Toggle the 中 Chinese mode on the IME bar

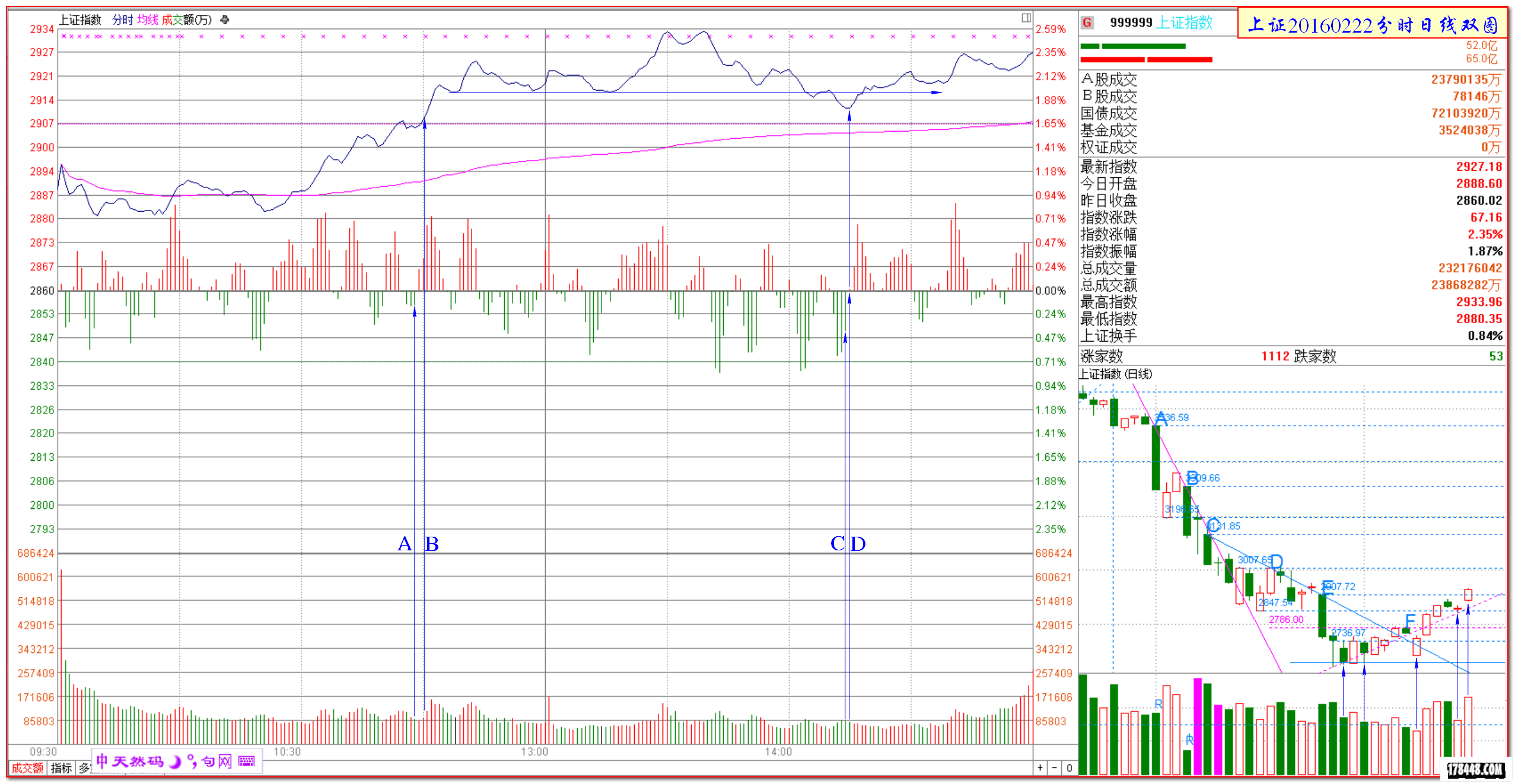pyautogui.click(x=102, y=761)
